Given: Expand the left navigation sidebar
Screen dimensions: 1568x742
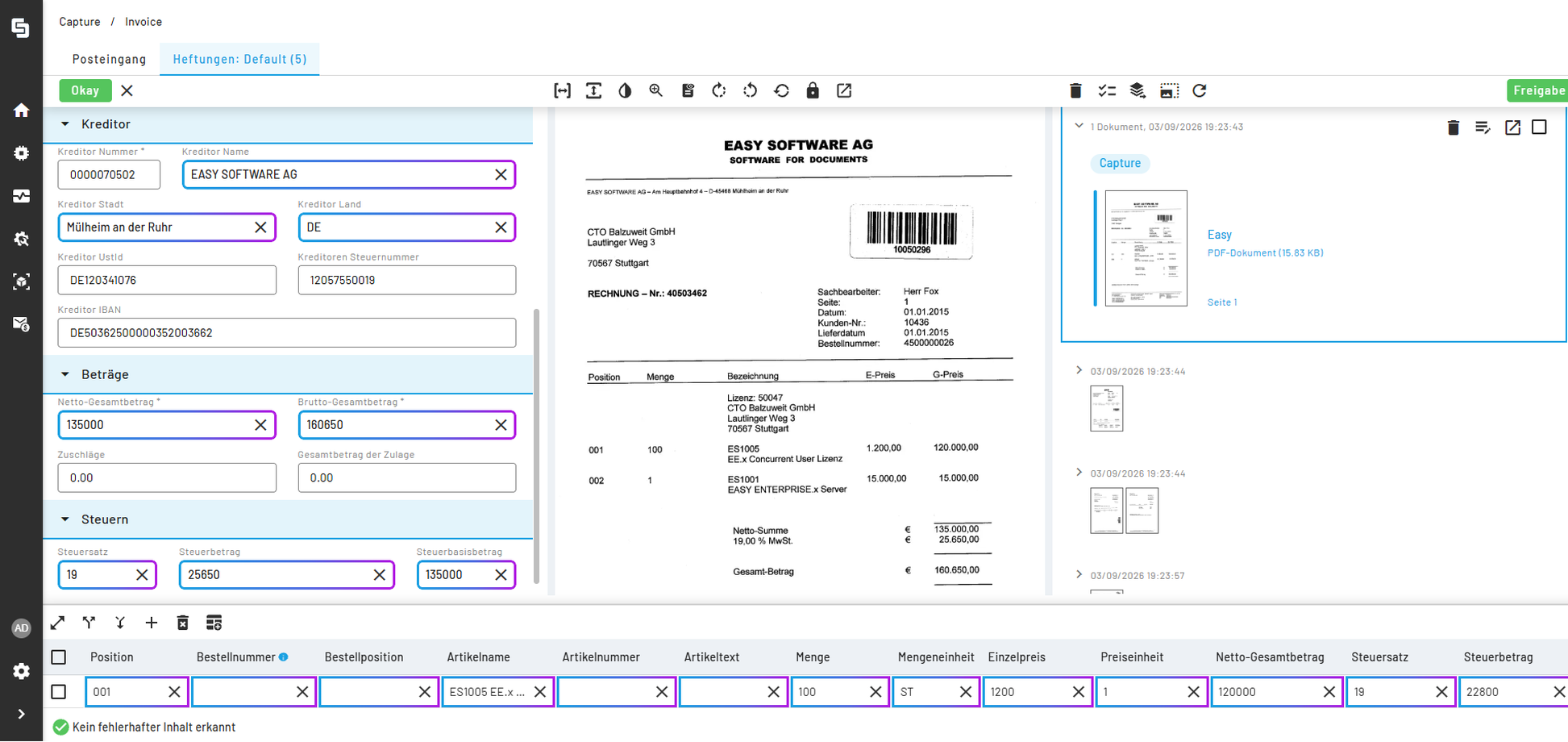Looking at the screenshot, I should (21, 714).
